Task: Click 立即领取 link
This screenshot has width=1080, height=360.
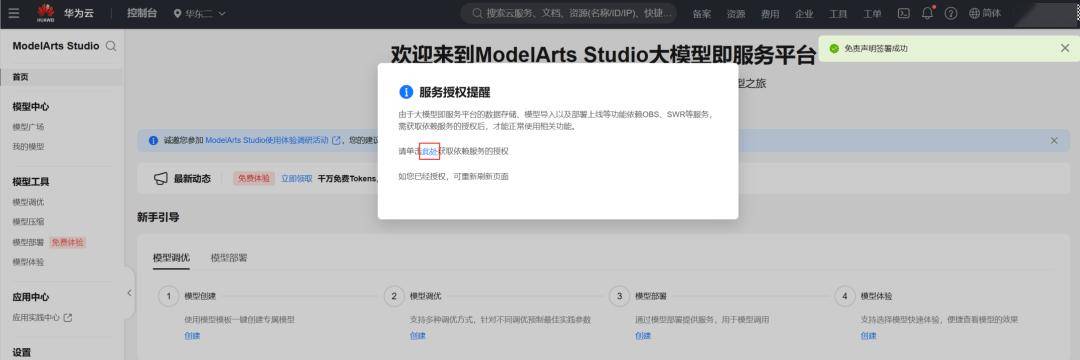Action: (297, 178)
